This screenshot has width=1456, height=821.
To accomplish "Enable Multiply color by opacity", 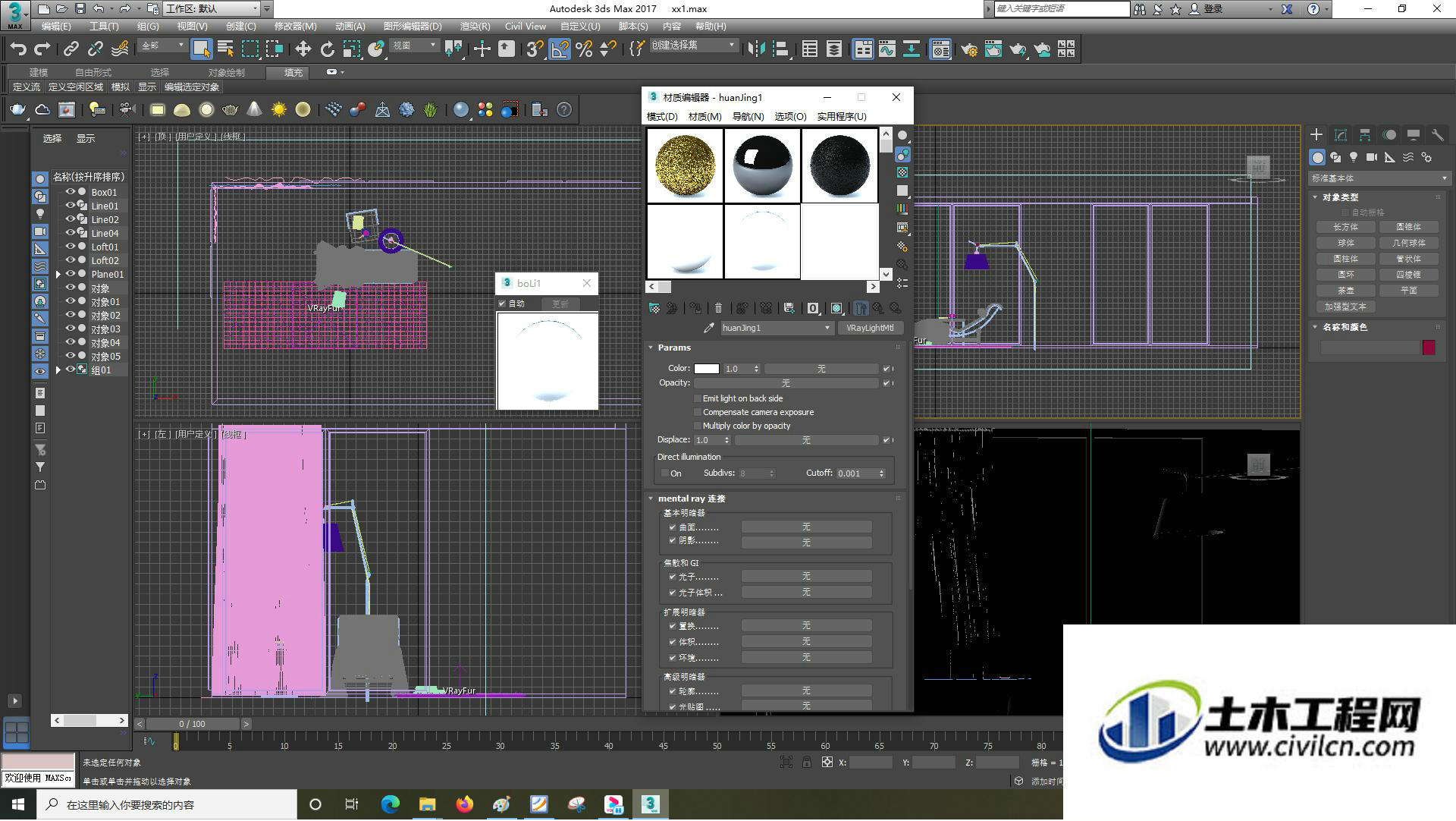I will 698,426.
